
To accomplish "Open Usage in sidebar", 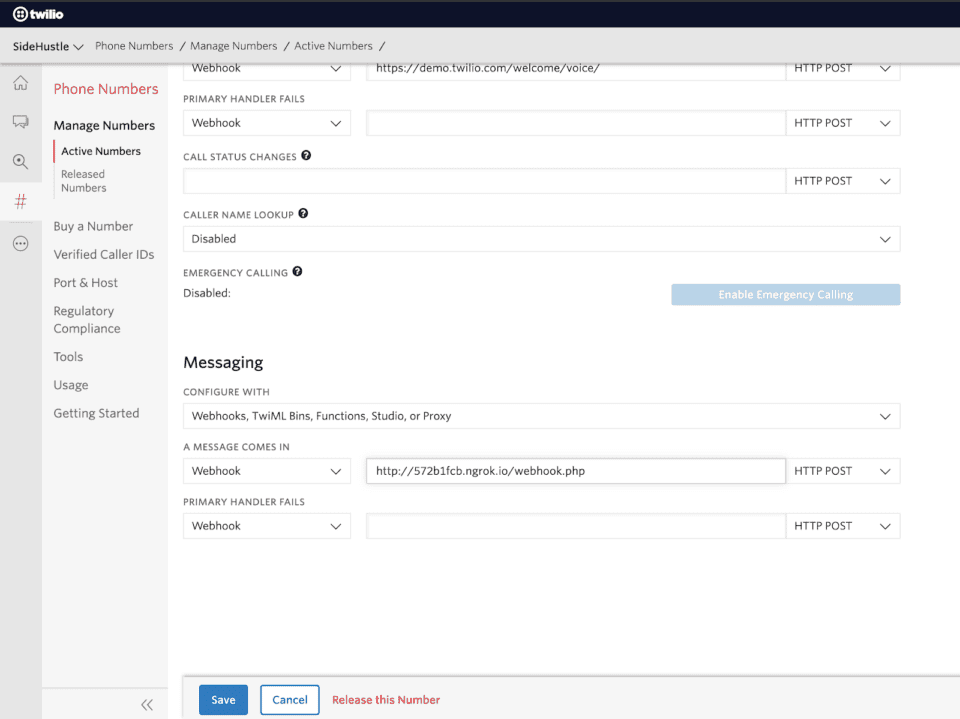I will coord(70,385).
